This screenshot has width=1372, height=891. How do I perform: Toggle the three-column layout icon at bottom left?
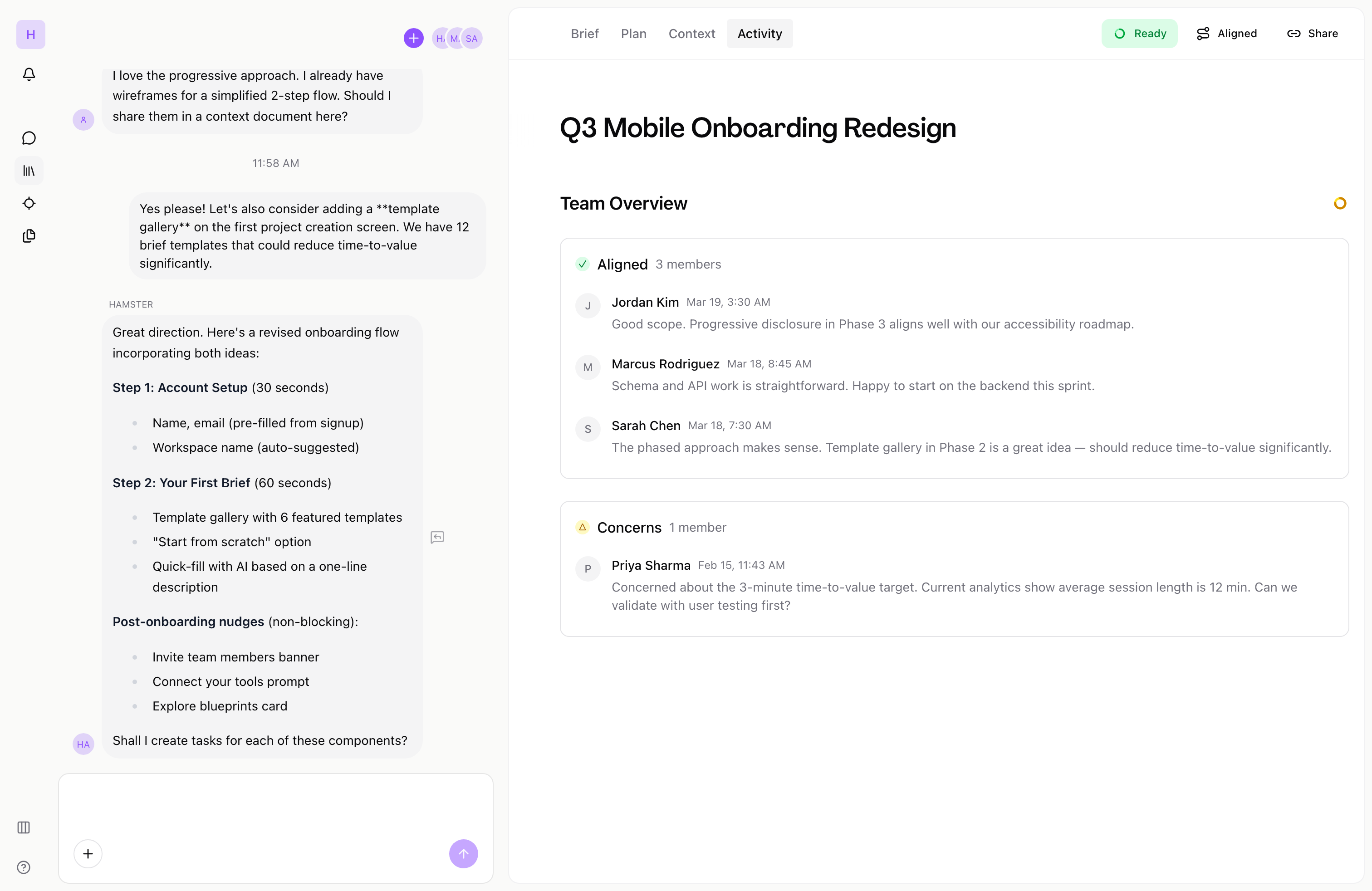[x=23, y=827]
